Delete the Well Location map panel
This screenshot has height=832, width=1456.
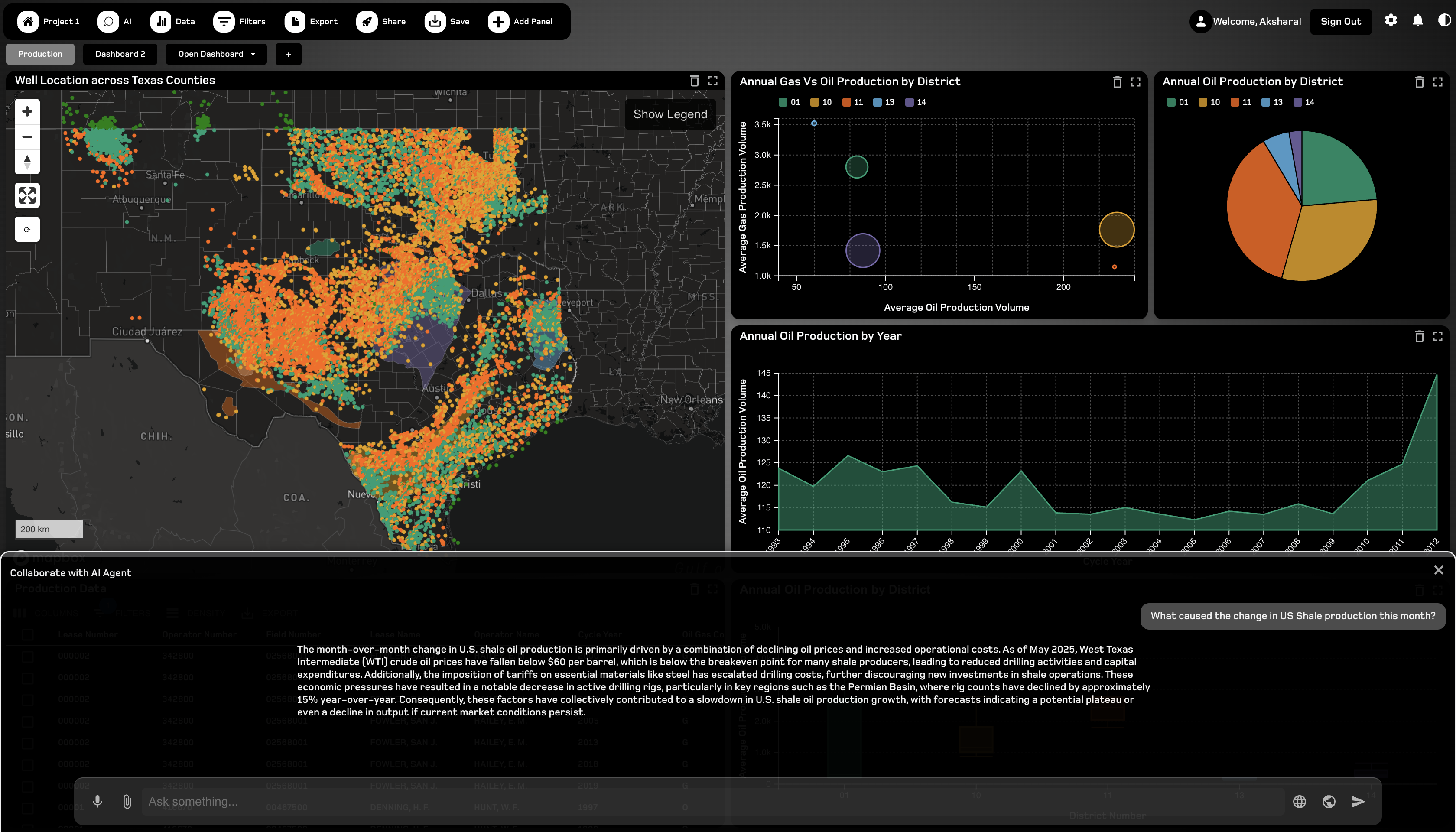(694, 81)
